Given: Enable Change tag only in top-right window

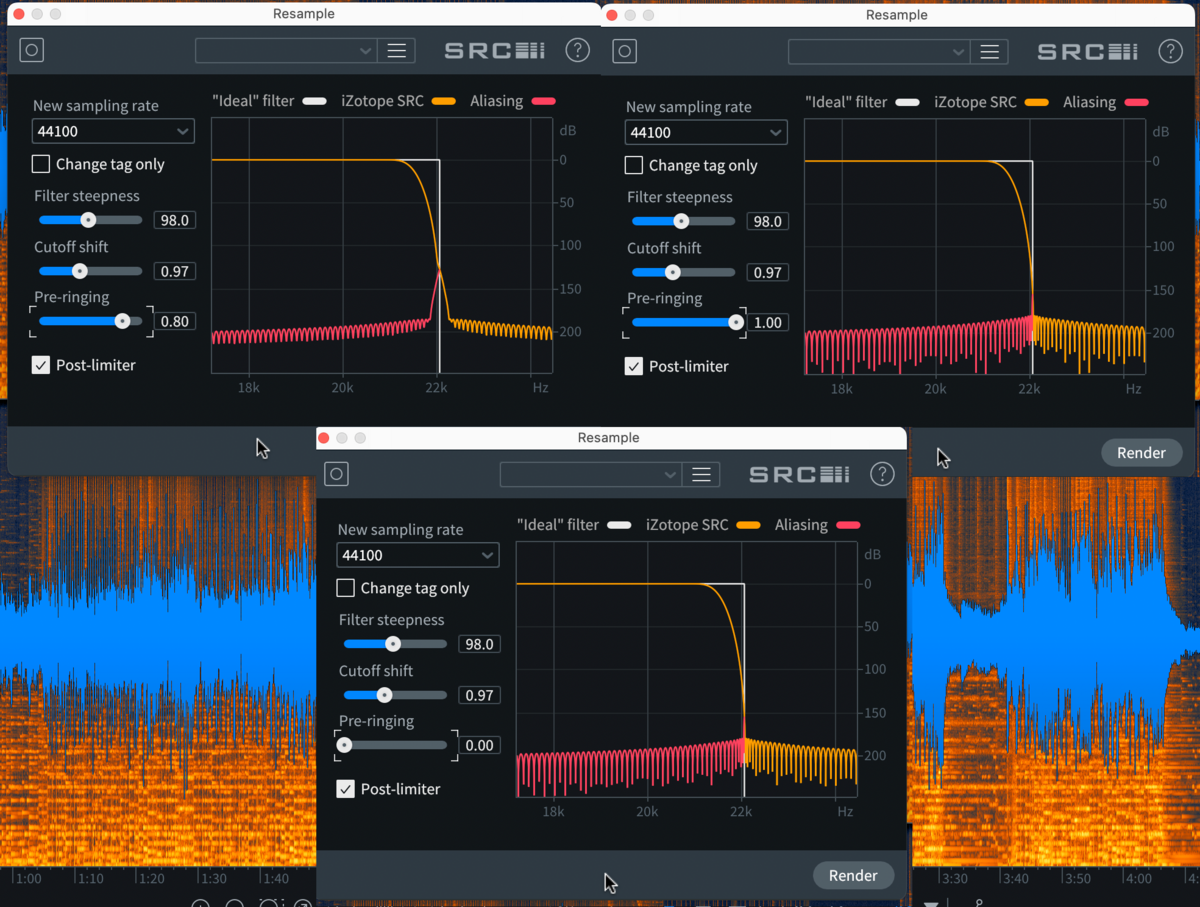Looking at the screenshot, I should click(634, 165).
